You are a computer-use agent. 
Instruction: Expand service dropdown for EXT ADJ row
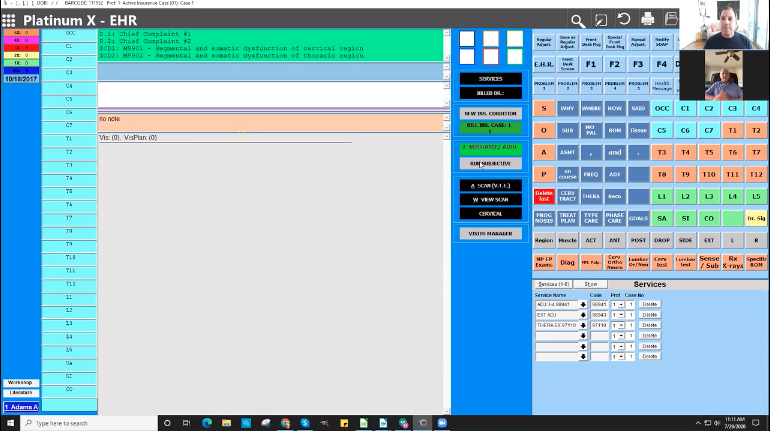(x=583, y=315)
